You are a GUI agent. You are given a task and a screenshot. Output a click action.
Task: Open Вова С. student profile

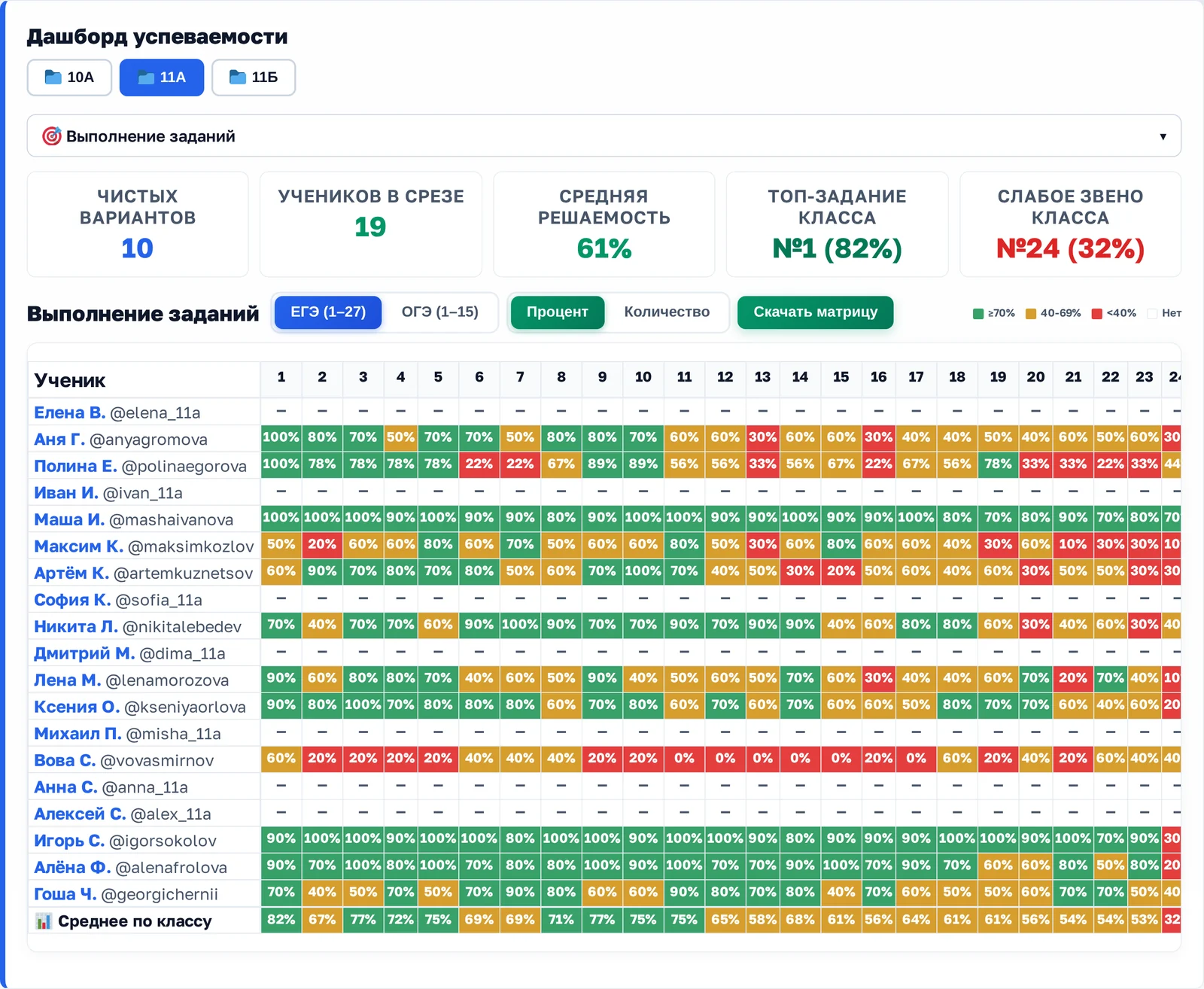(x=65, y=760)
